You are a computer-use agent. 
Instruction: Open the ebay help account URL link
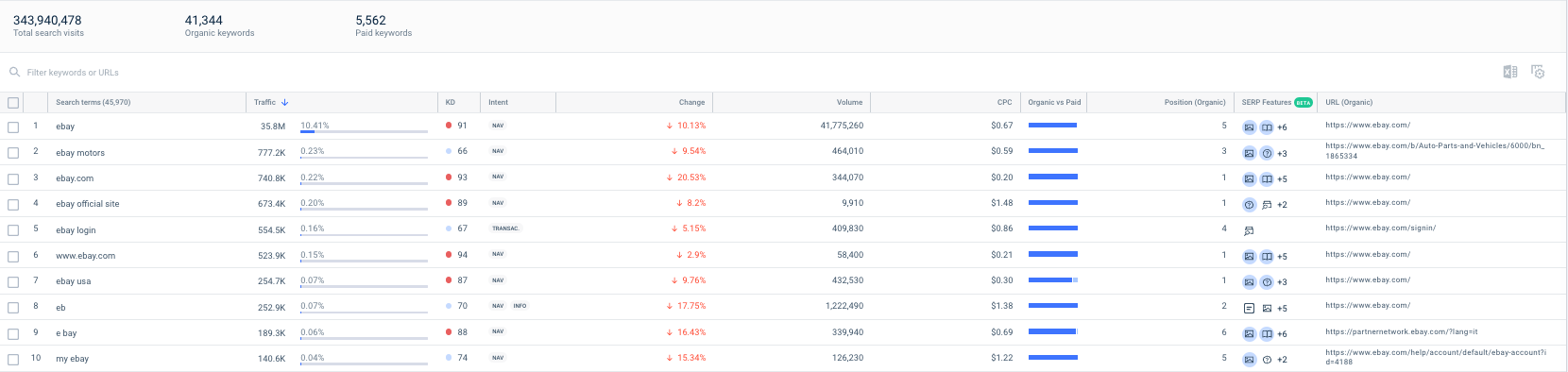click(1436, 357)
